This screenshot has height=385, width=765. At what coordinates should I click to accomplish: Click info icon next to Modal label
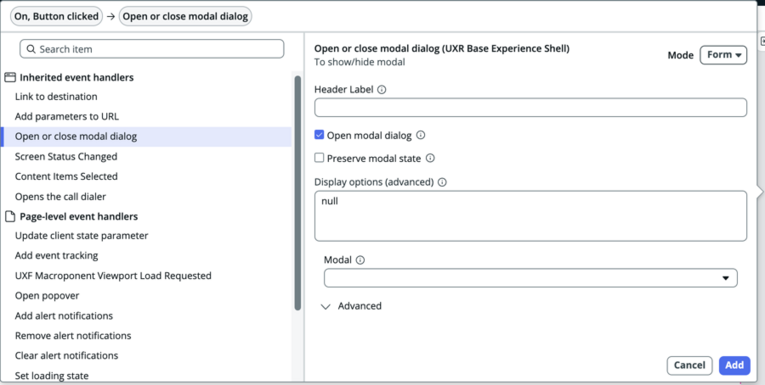pyautogui.click(x=360, y=260)
